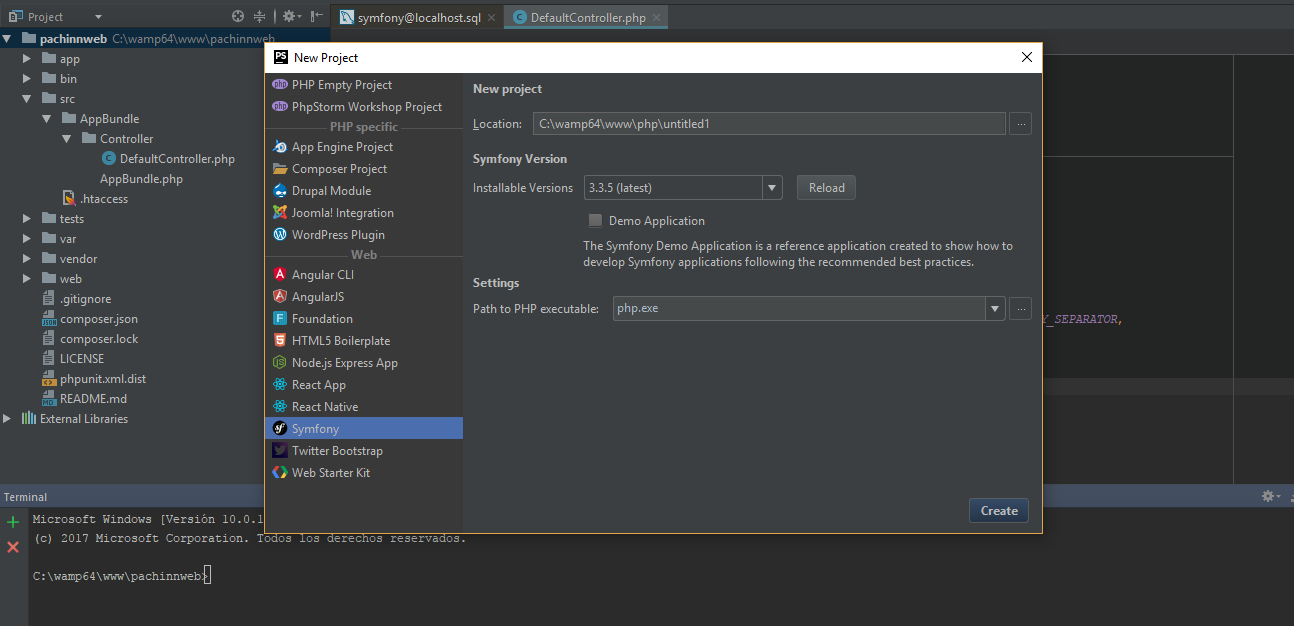The width and height of the screenshot is (1294, 626).
Task: Expand the web folder
Action: (x=27, y=279)
